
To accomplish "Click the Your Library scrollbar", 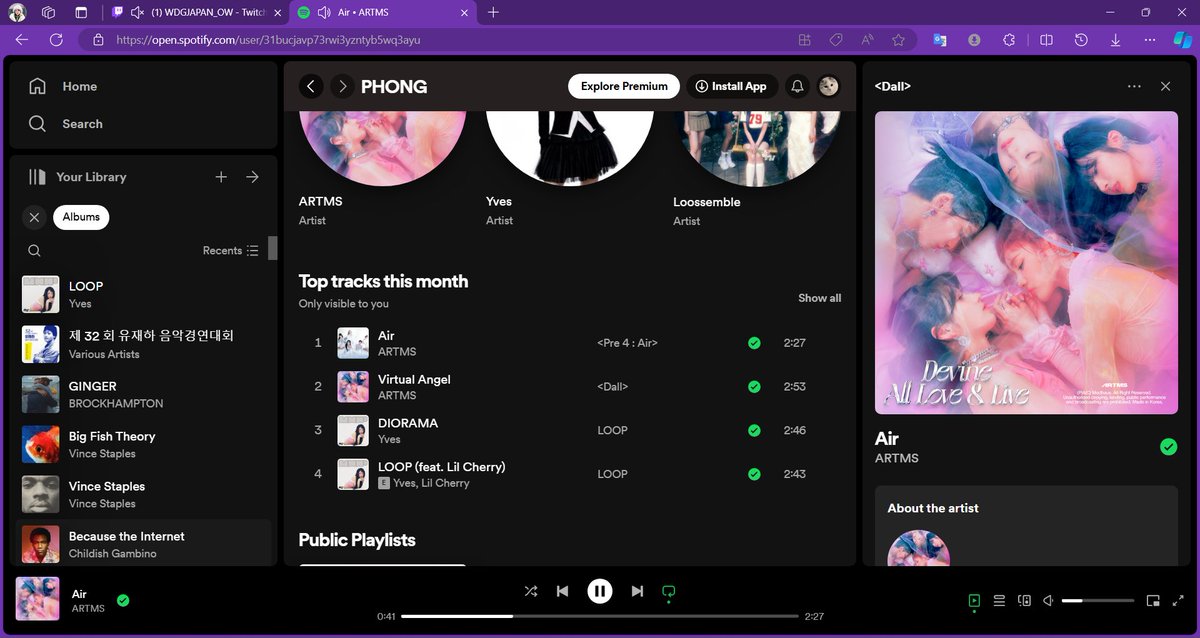I will pos(272,248).
